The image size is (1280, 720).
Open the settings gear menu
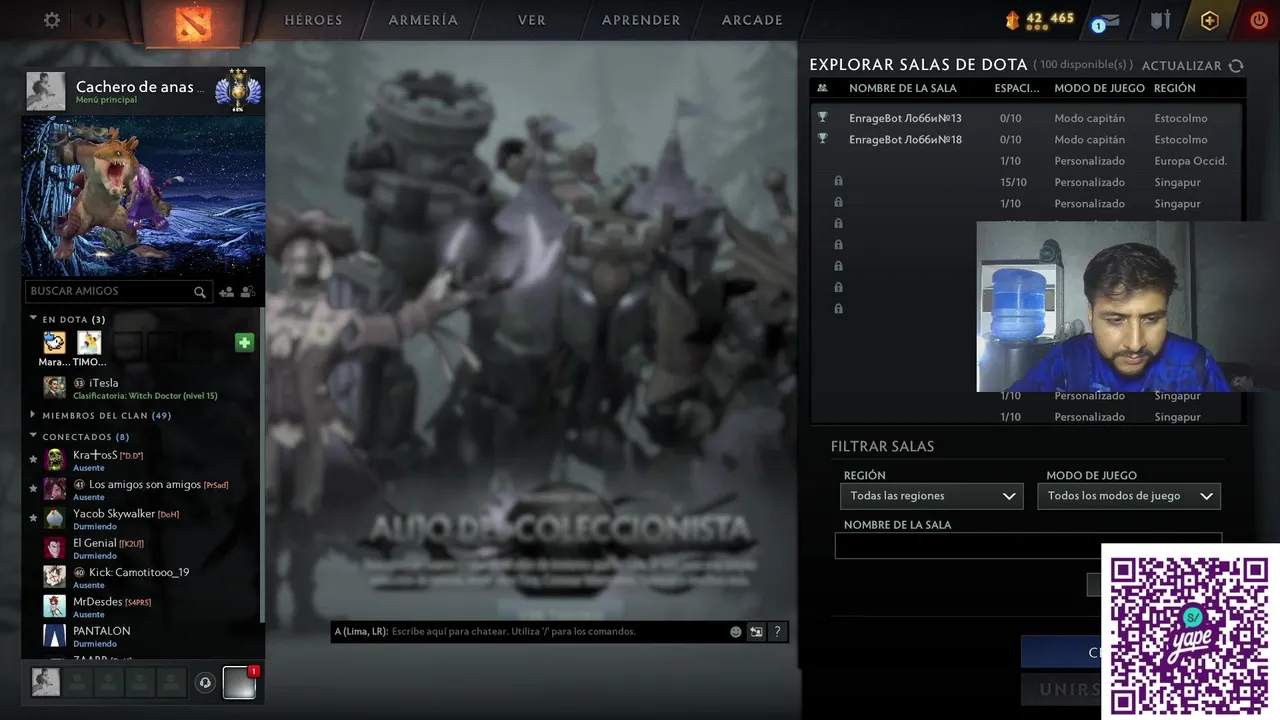[52, 20]
